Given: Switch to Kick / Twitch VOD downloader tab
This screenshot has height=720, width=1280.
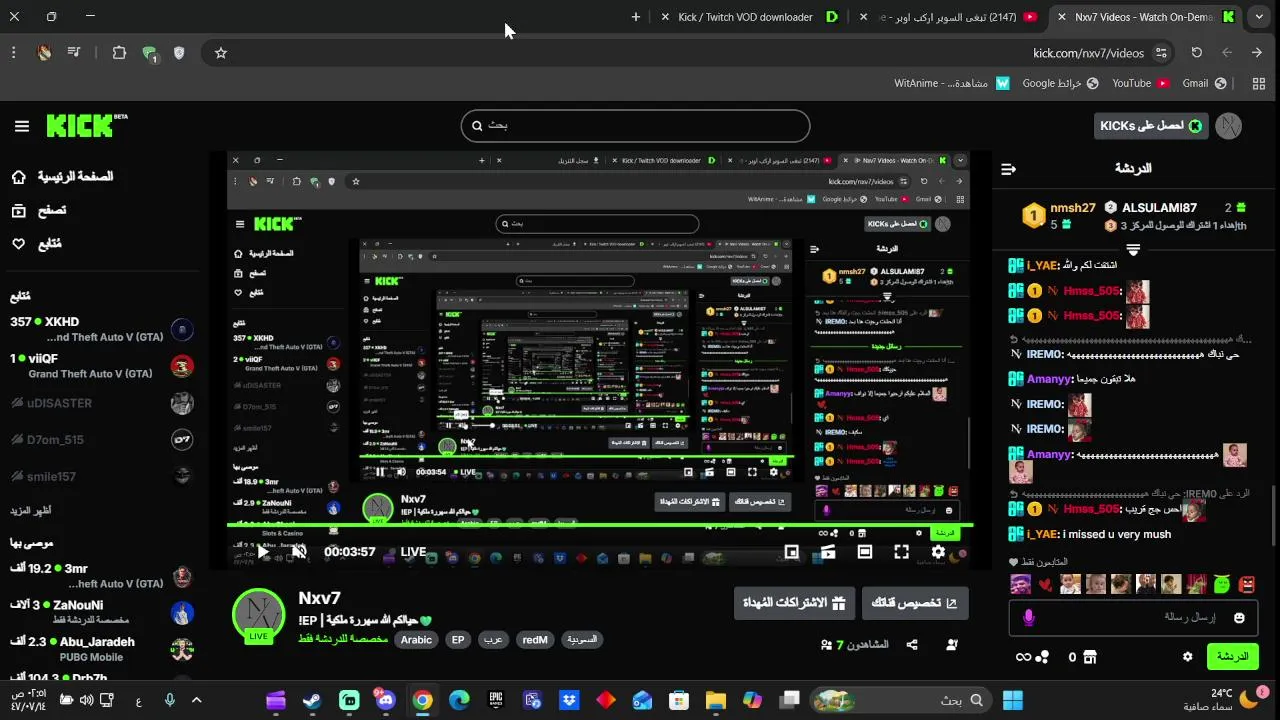Looking at the screenshot, I should tap(749, 17).
